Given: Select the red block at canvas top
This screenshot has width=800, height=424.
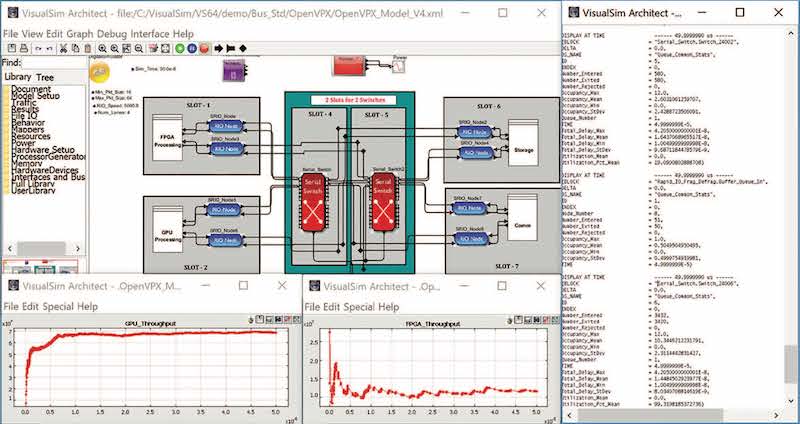Looking at the screenshot, I should point(349,65).
